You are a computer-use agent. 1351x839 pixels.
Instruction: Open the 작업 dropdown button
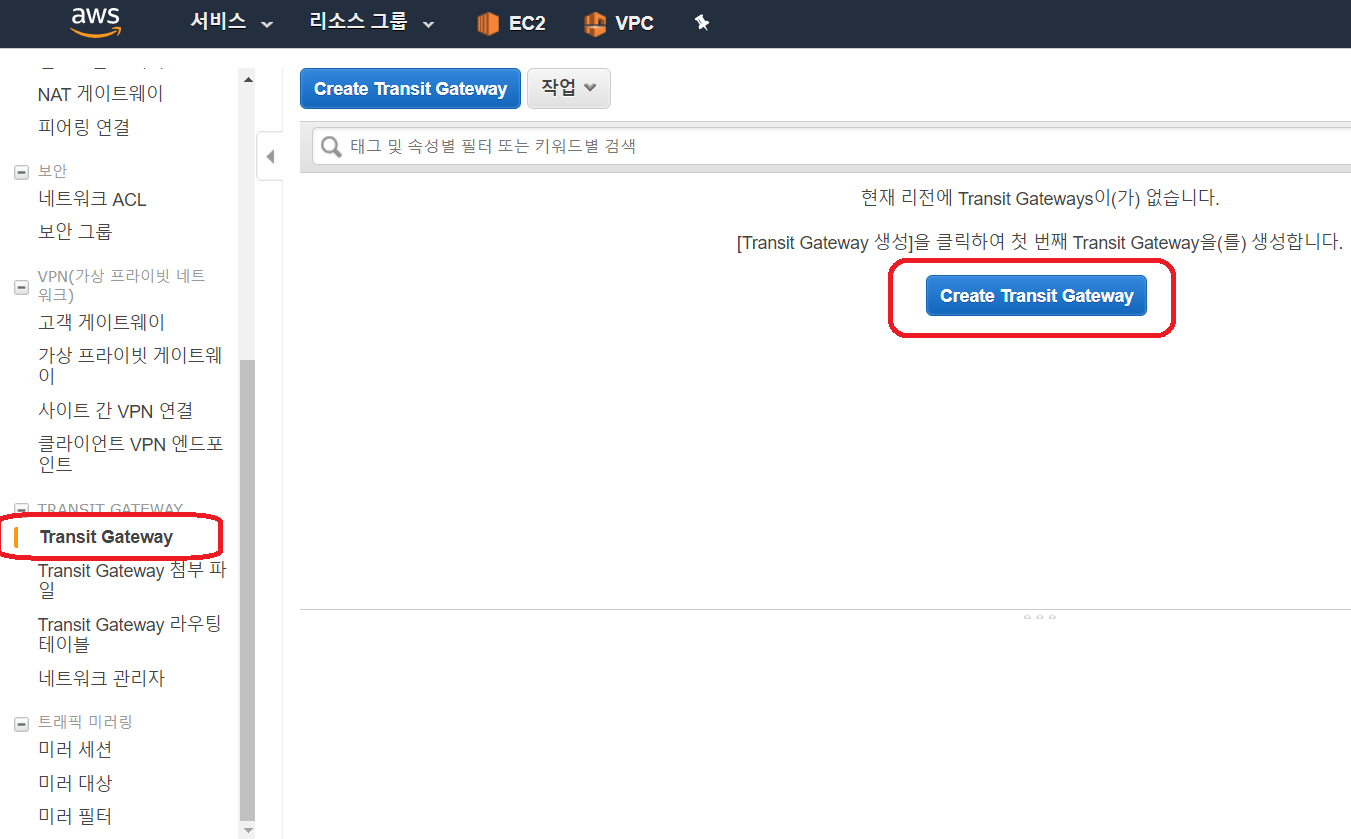[569, 88]
